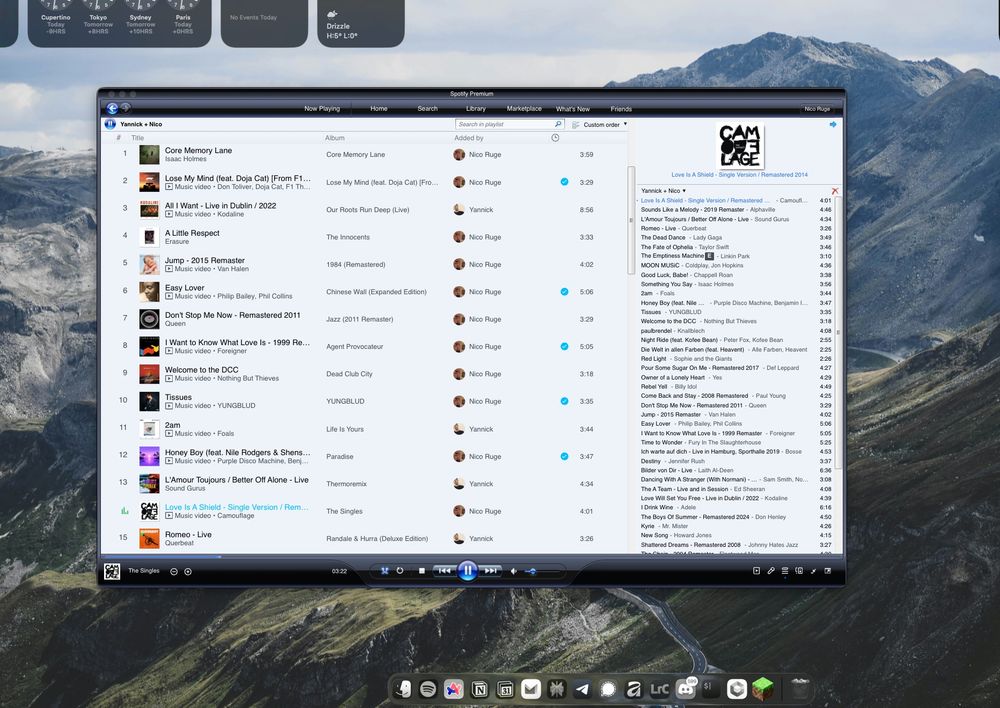Expand Yannick + Nico queue dropdown
Screen dimensions: 1000x708
(663, 191)
